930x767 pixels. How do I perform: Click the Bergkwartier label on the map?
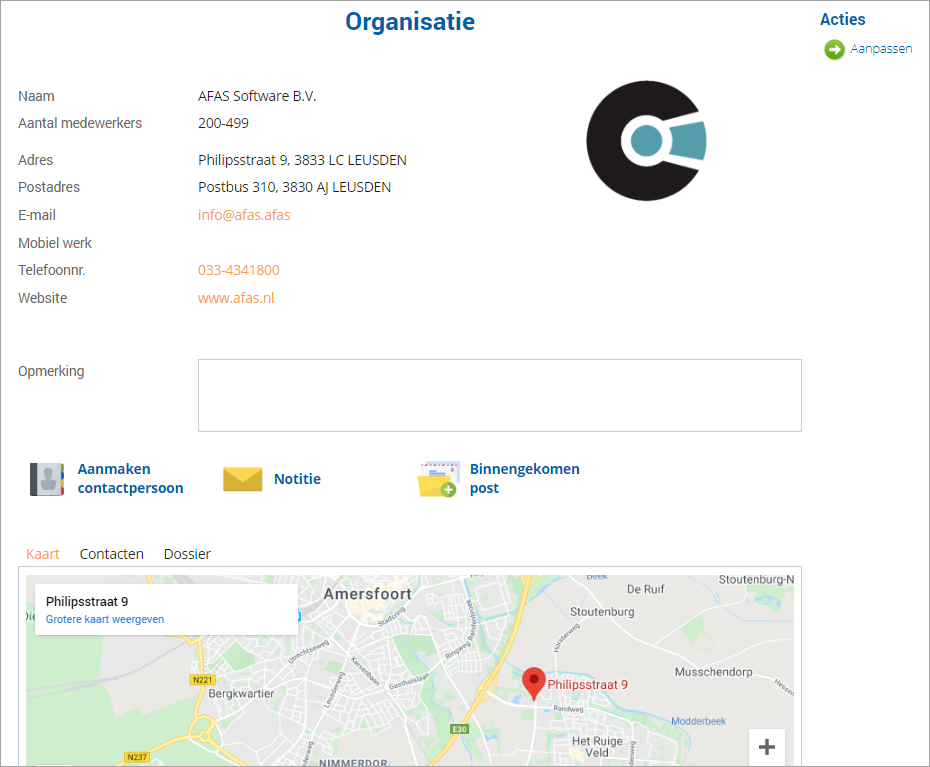(241, 693)
